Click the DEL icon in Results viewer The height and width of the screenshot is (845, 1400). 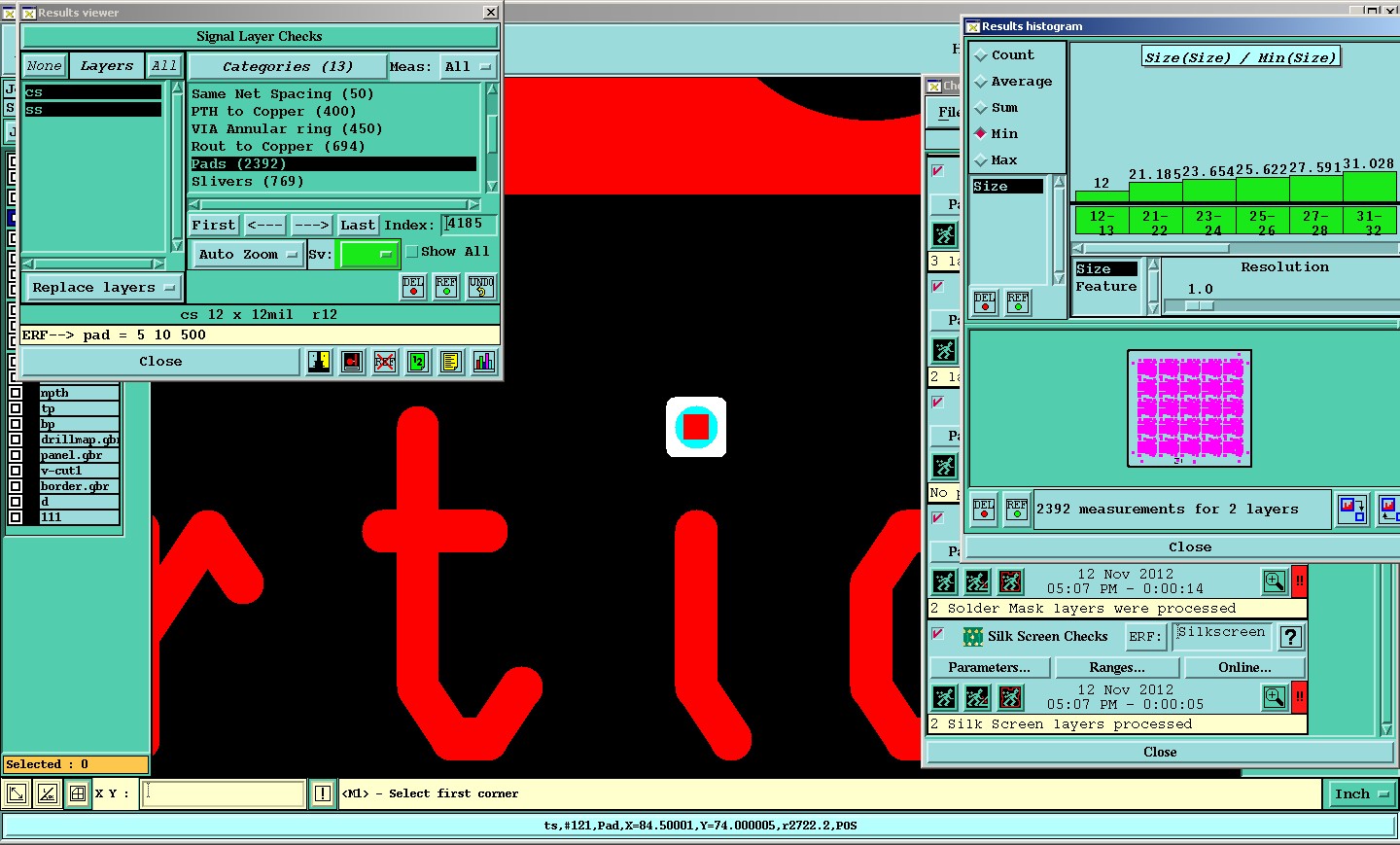point(413,287)
